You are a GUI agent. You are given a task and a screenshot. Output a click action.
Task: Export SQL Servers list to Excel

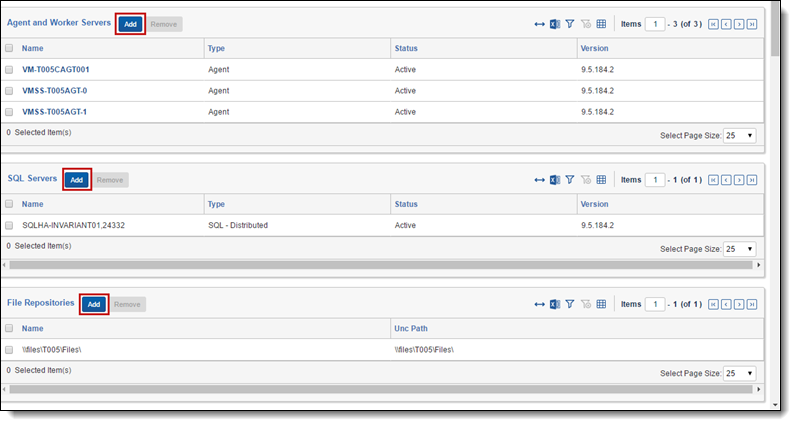coord(554,180)
